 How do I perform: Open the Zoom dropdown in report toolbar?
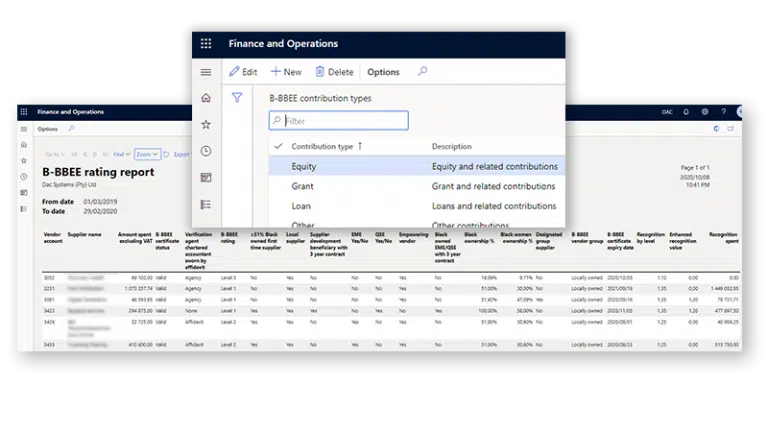146,154
